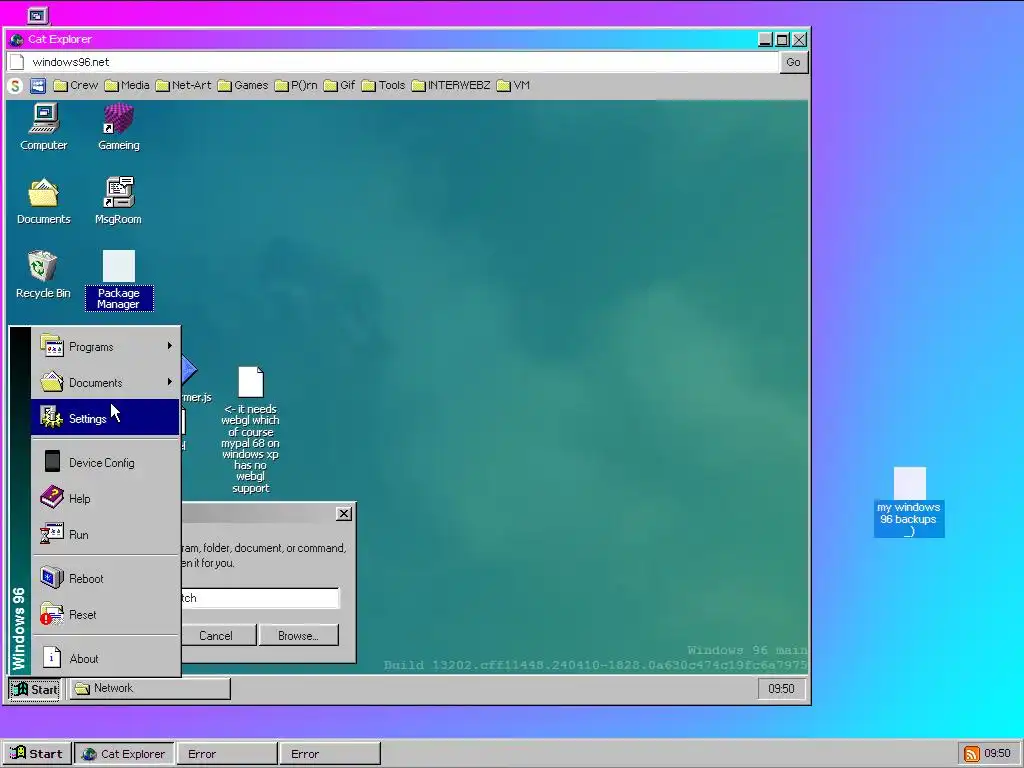The height and width of the screenshot is (768, 1024).
Task: Click the small window icon at top-left desktop
Action: (38, 15)
